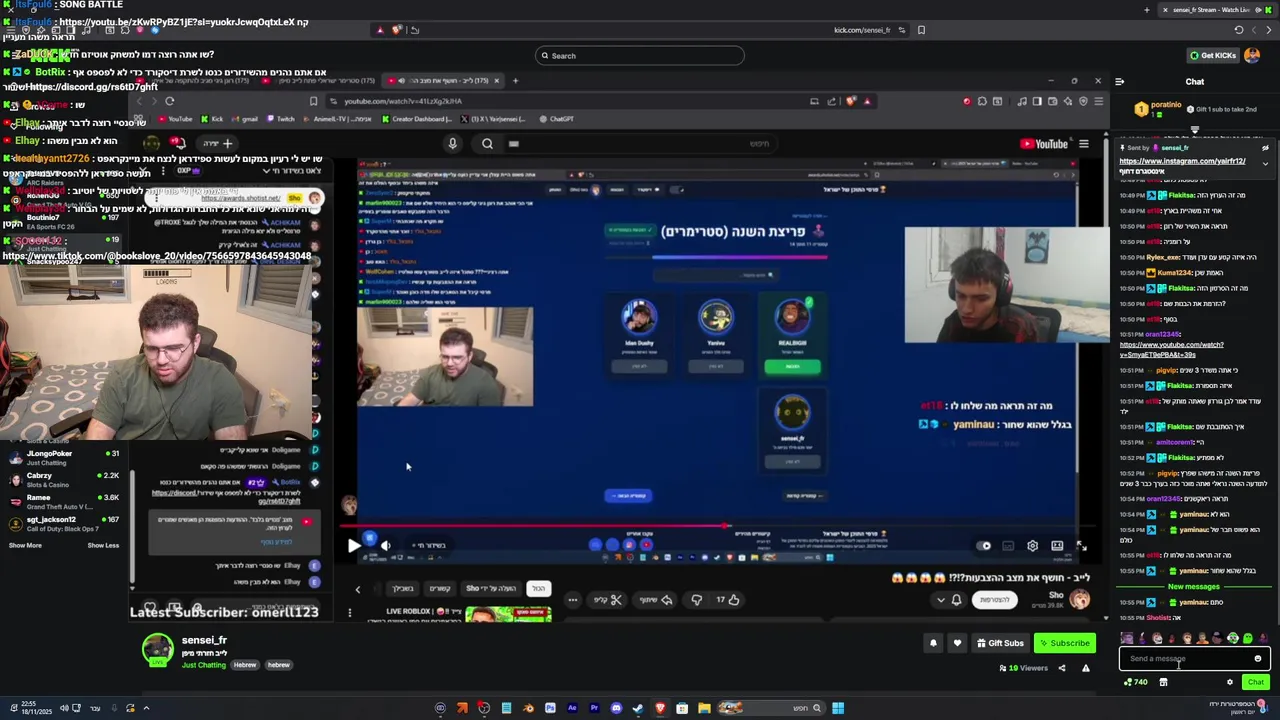Open YouTube voice search microphone
The image size is (1280, 720).
coord(453,143)
